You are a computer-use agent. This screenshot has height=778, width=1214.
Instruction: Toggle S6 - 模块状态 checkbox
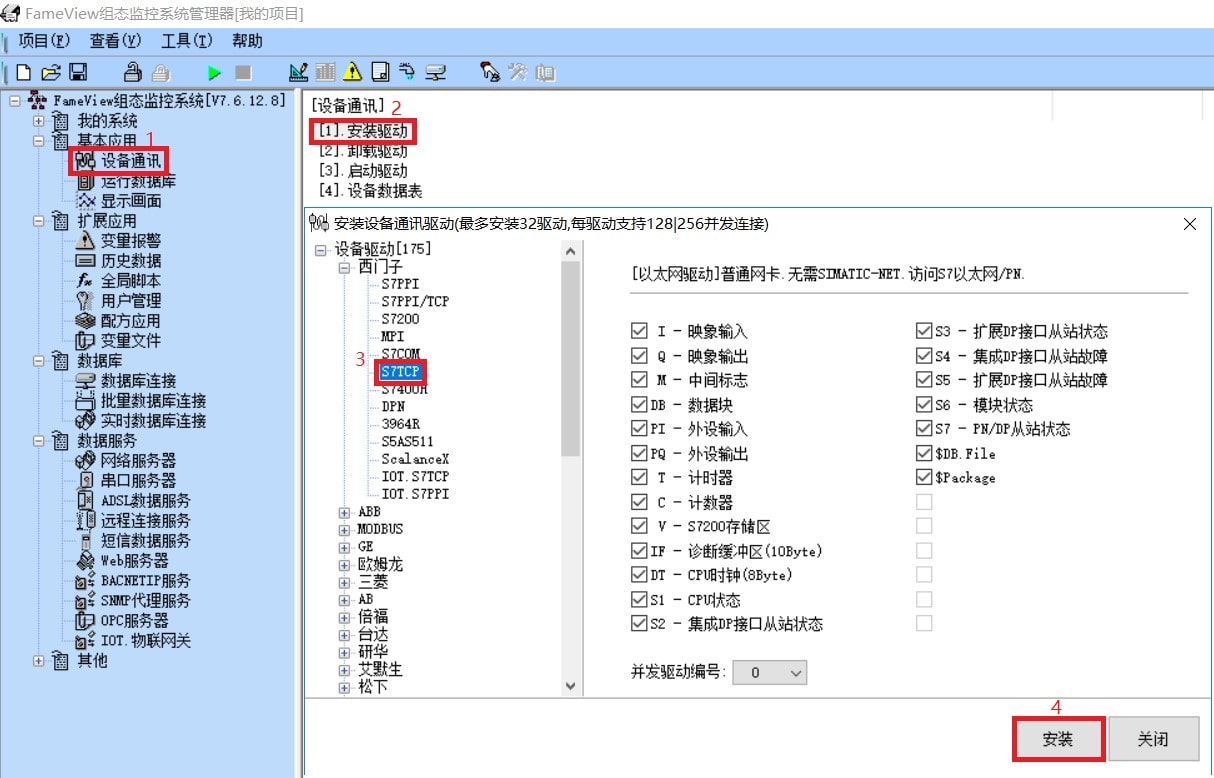pyautogui.click(x=924, y=405)
